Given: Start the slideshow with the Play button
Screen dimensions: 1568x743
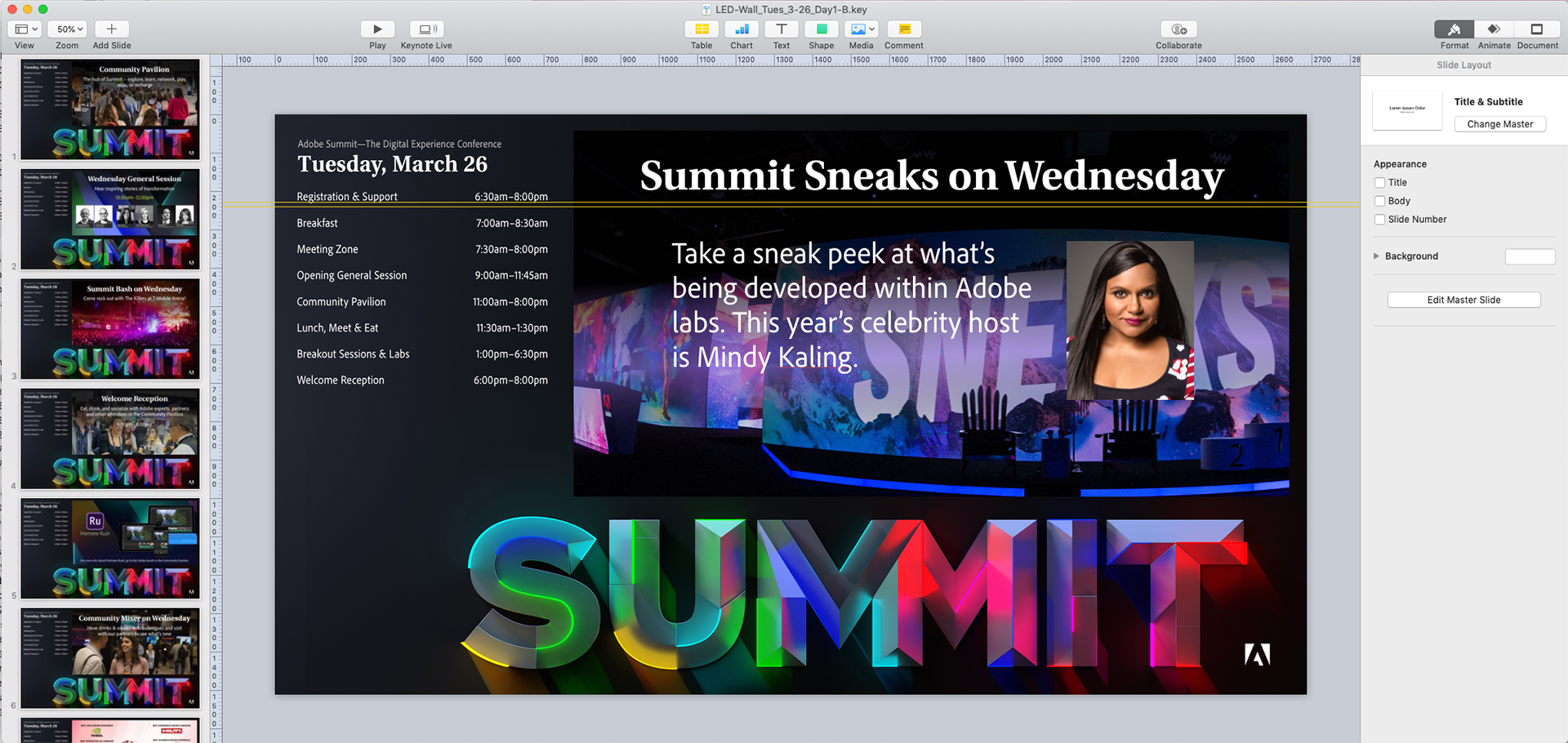Looking at the screenshot, I should coord(377,29).
